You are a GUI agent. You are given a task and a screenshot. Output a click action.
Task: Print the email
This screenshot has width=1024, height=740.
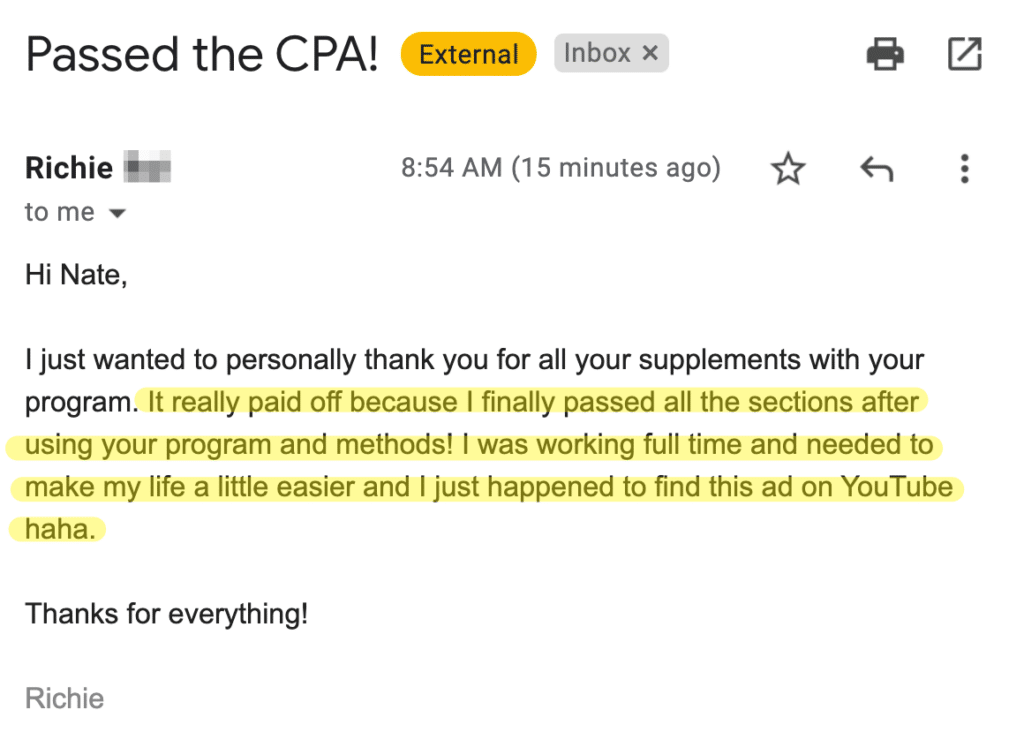coord(884,54)
